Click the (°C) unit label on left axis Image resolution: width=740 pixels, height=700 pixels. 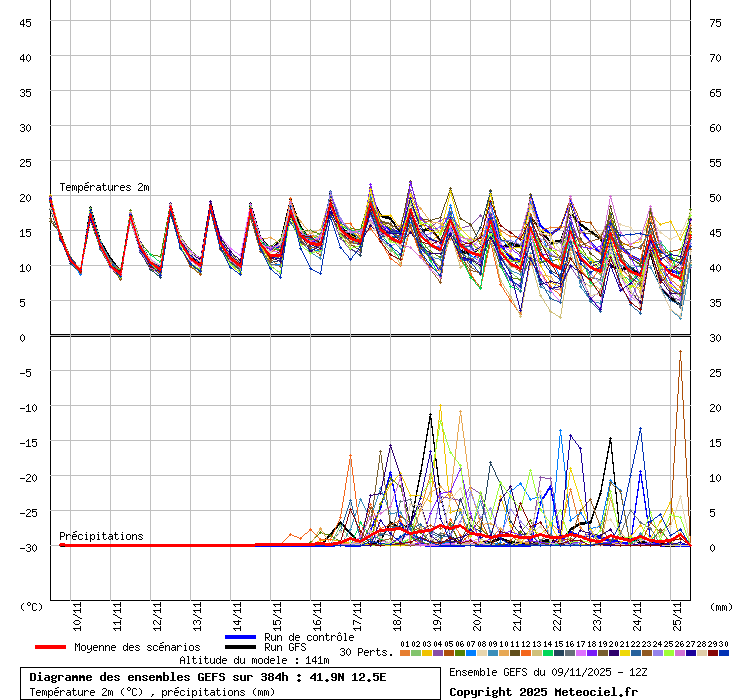click(32, 606)
